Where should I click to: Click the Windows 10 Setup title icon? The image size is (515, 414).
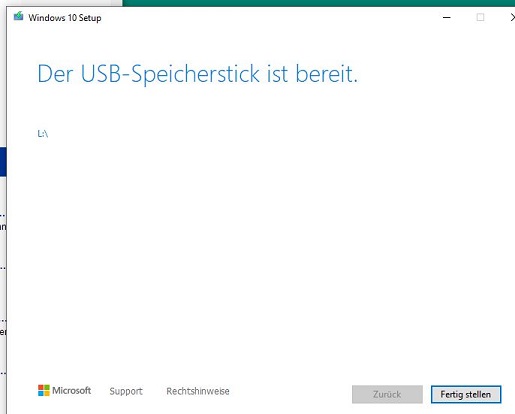tap(19, 16)
